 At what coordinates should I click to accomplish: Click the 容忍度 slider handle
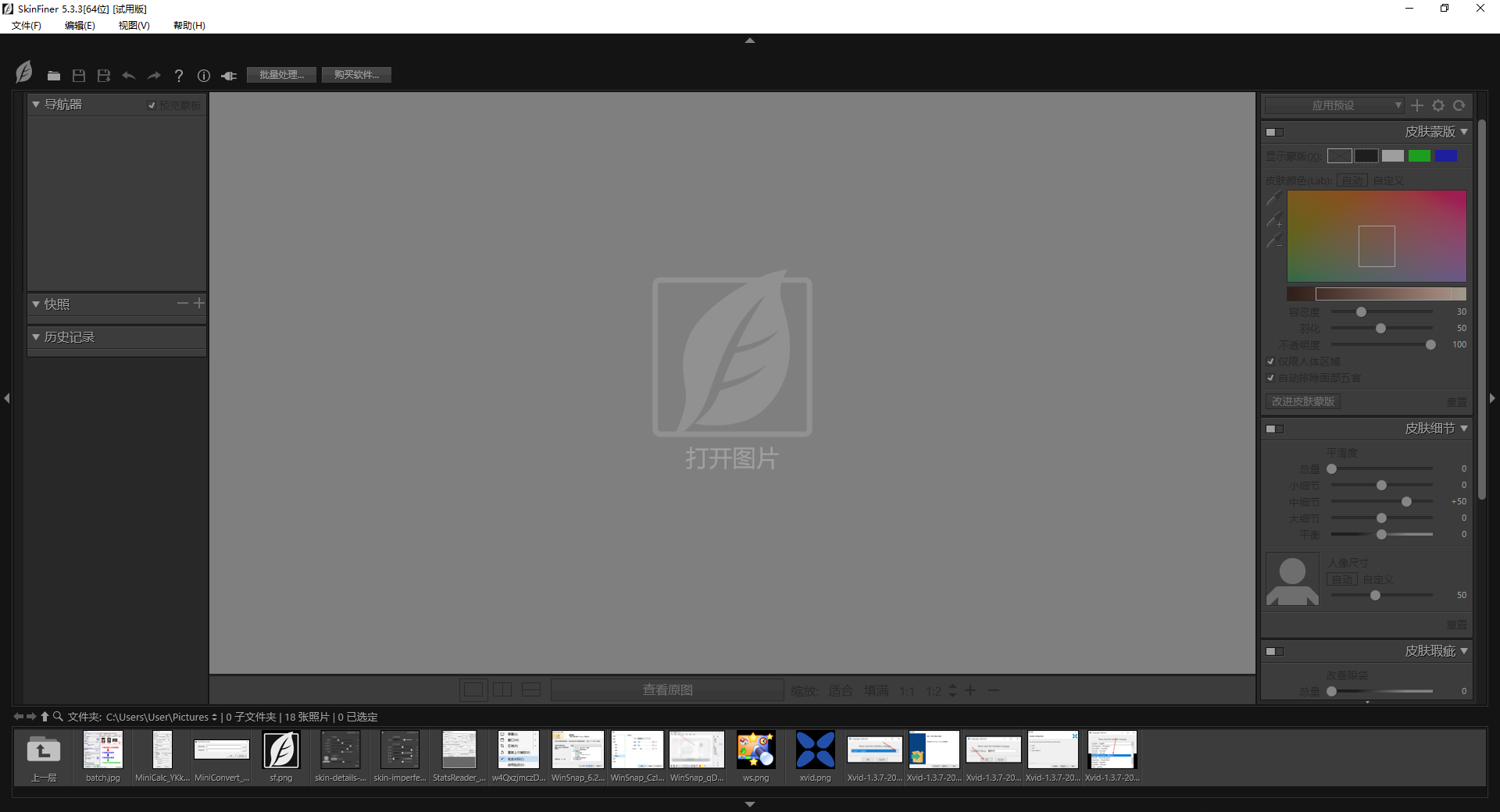[x=1361, y=312]
